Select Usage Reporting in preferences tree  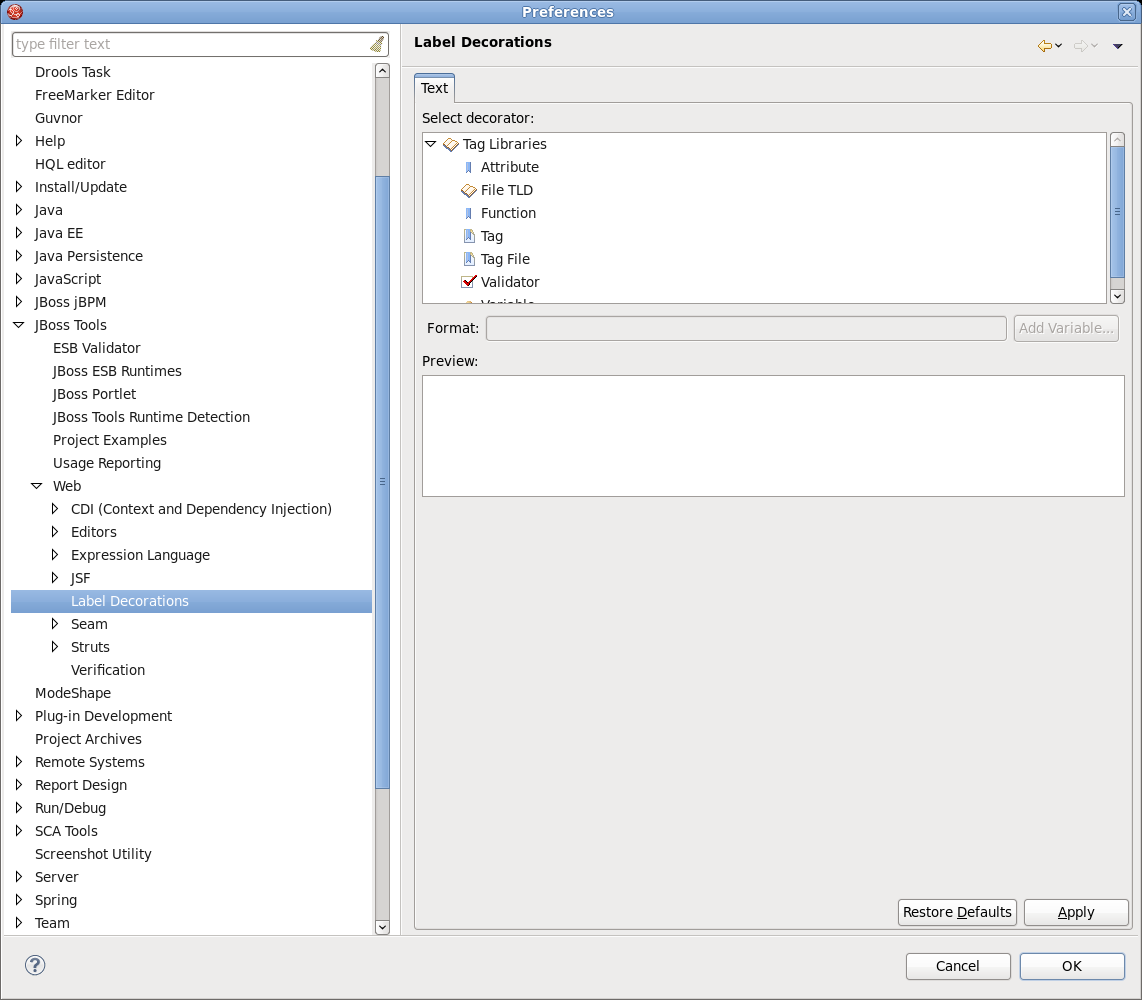click(107, 463)
